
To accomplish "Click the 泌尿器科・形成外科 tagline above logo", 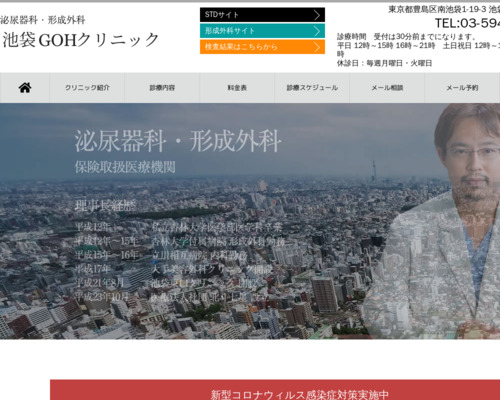I will tap(42, 20).
